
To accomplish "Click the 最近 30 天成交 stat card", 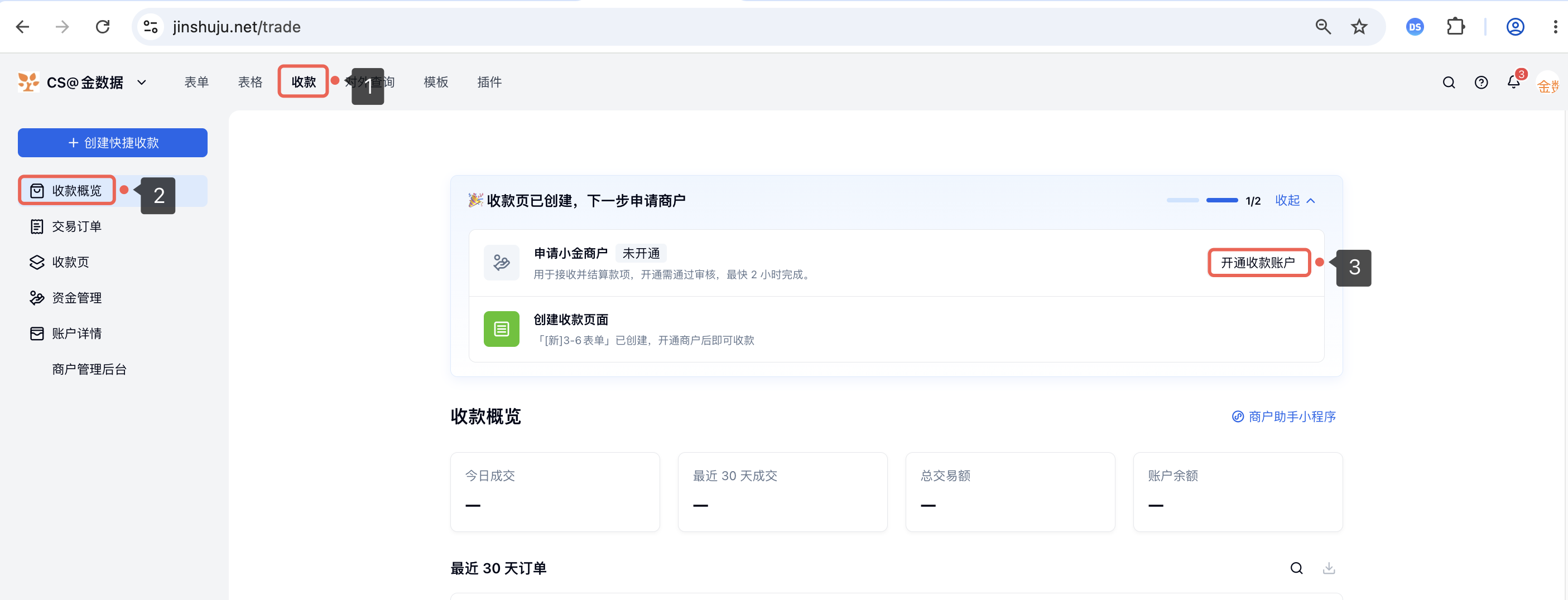I will coord(782,492).
